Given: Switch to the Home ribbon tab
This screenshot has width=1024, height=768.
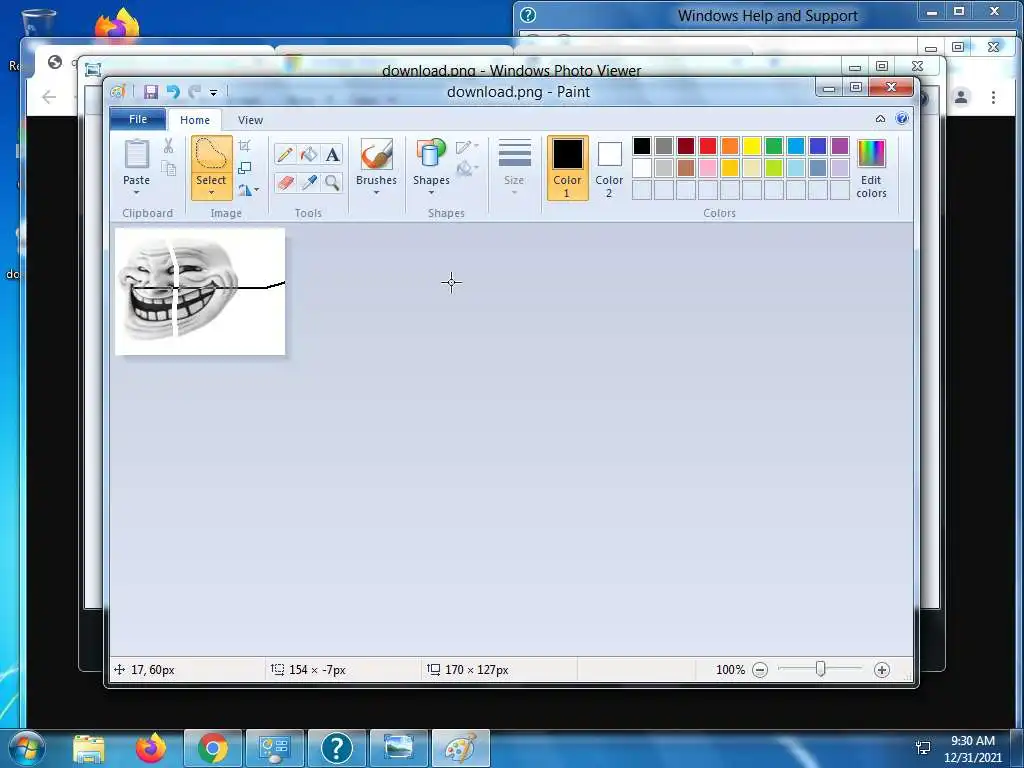Looking at the screenshot, I should pos(195,120).
